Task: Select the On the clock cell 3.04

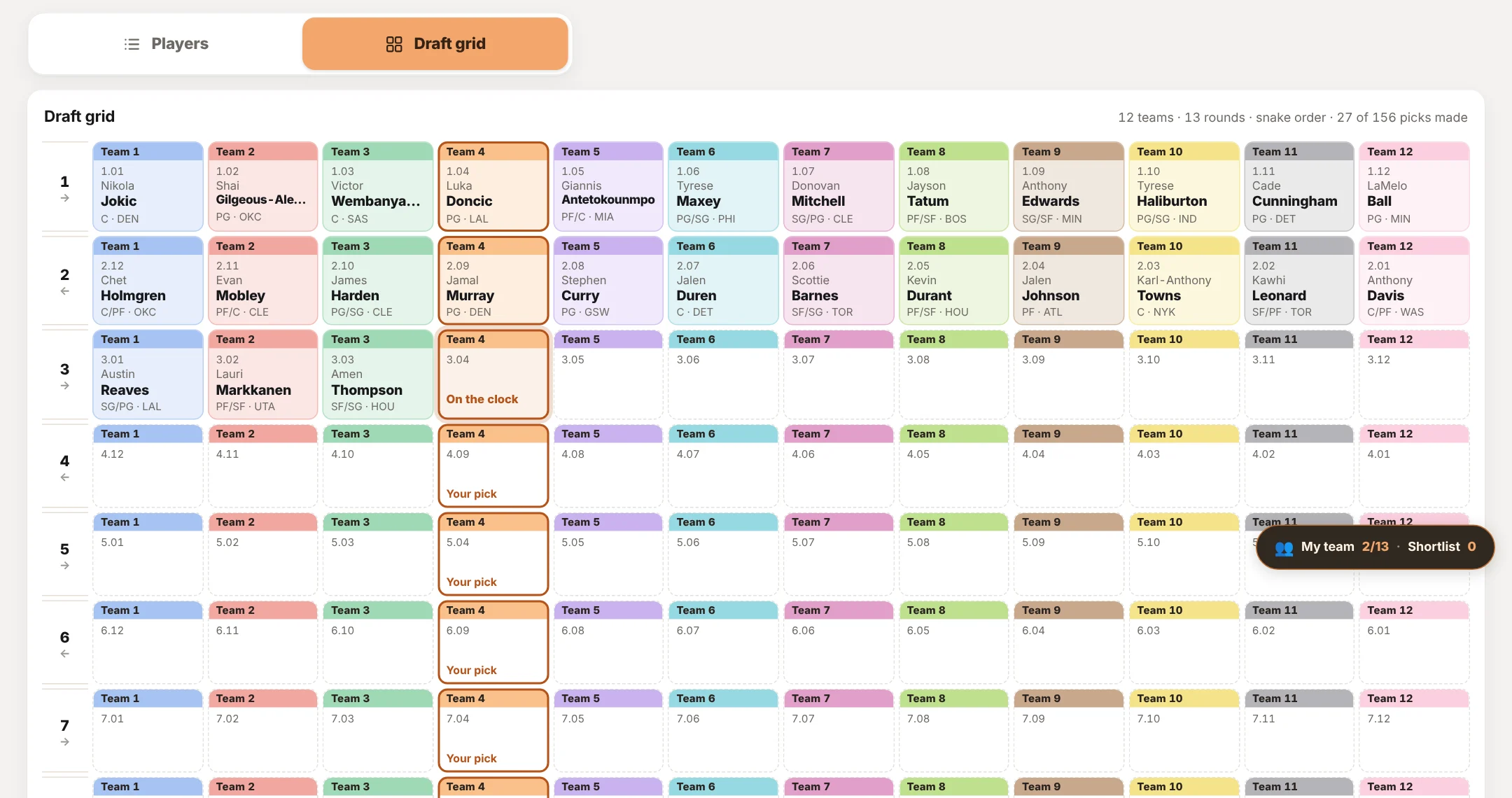Action: (x=493, y=374)
